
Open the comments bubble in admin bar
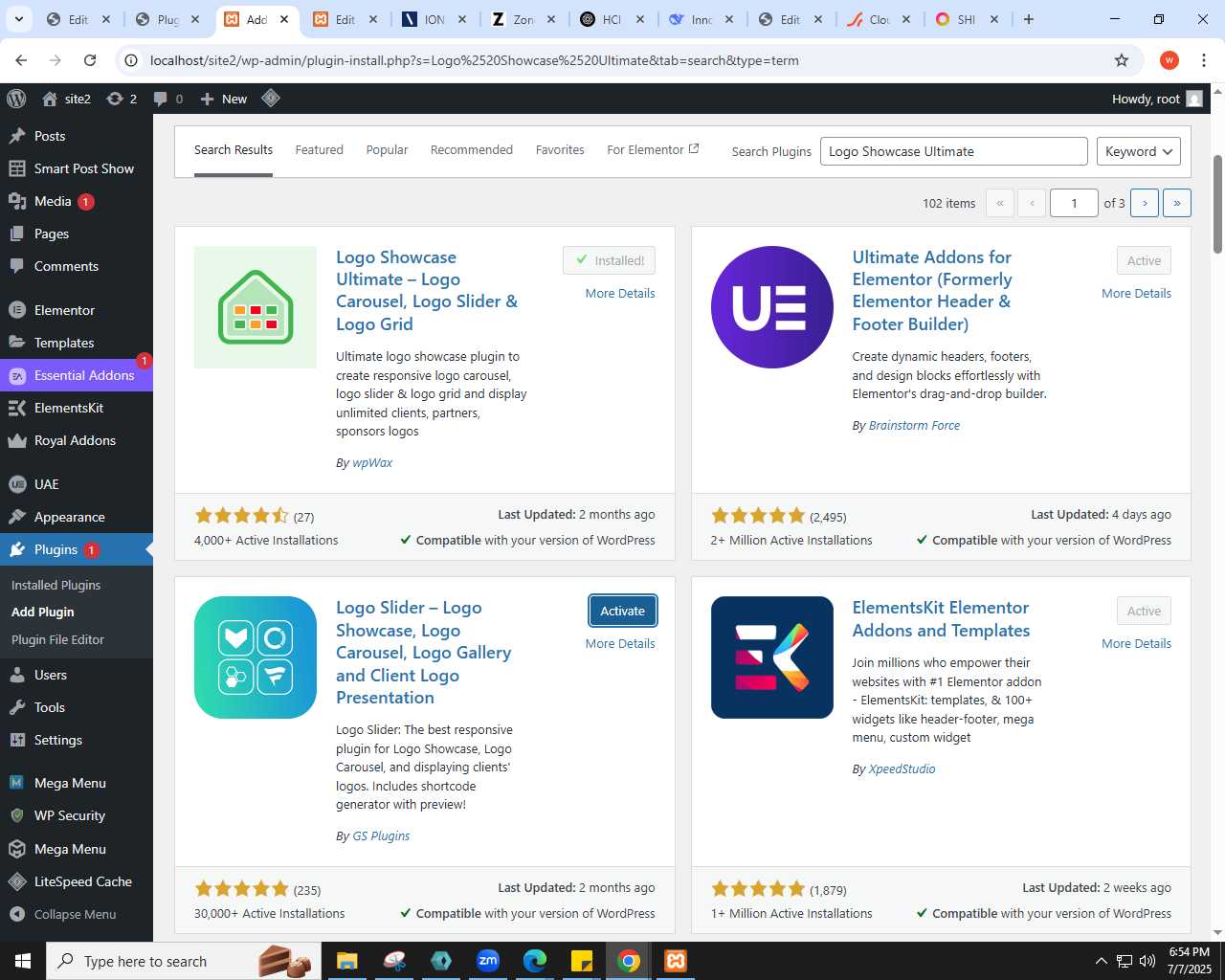(x=167, y=99)
